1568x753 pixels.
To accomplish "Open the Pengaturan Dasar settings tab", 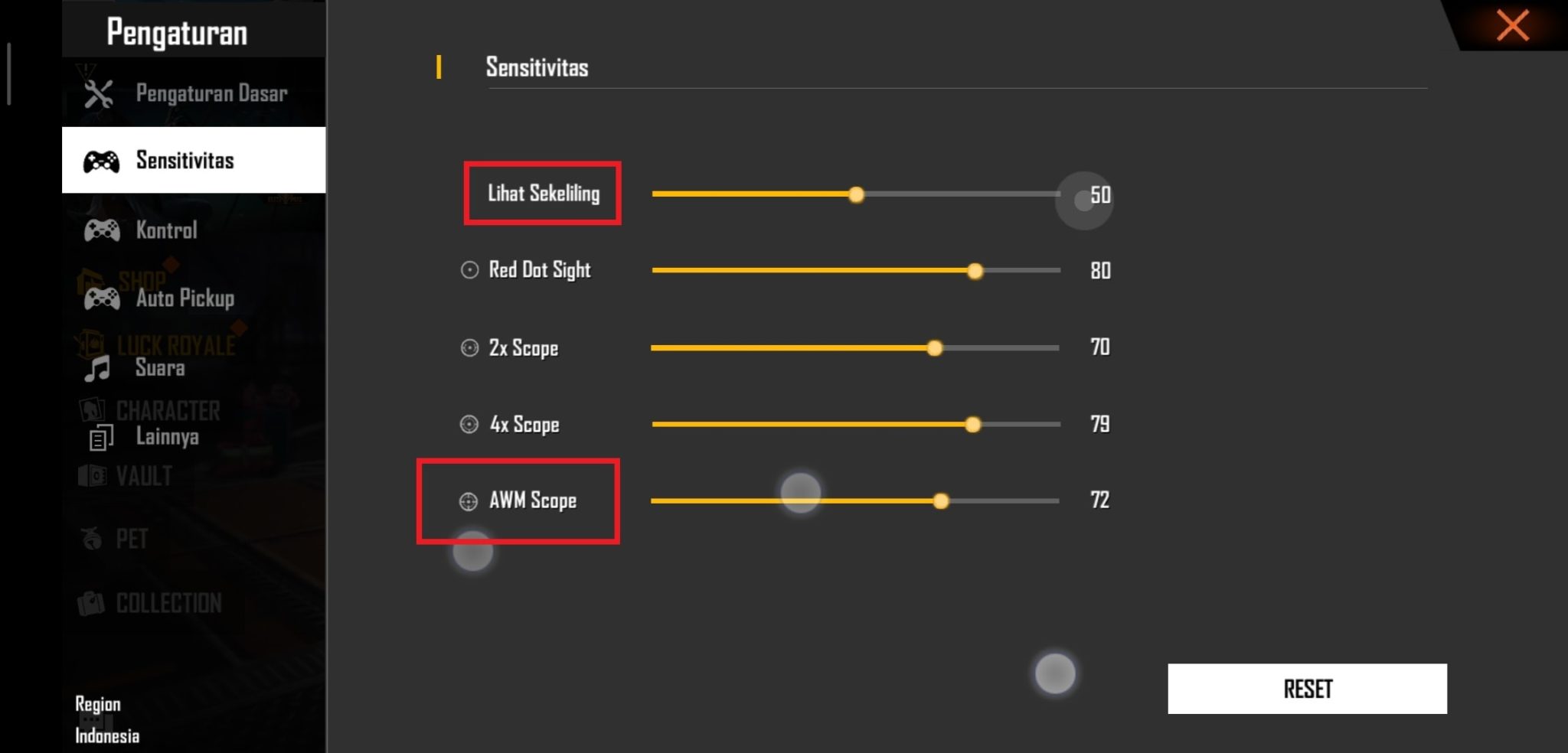I will [211, 94].
